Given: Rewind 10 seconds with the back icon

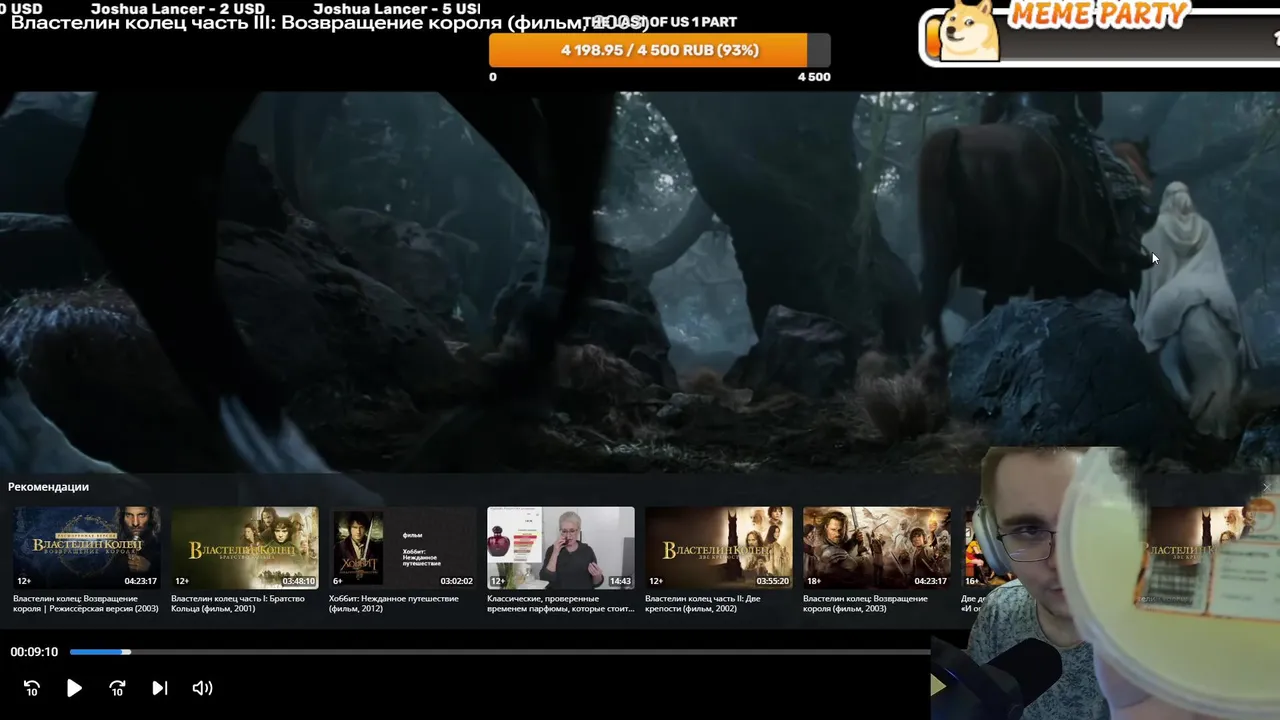Looking at the screenshot, I should coord(32,688).
